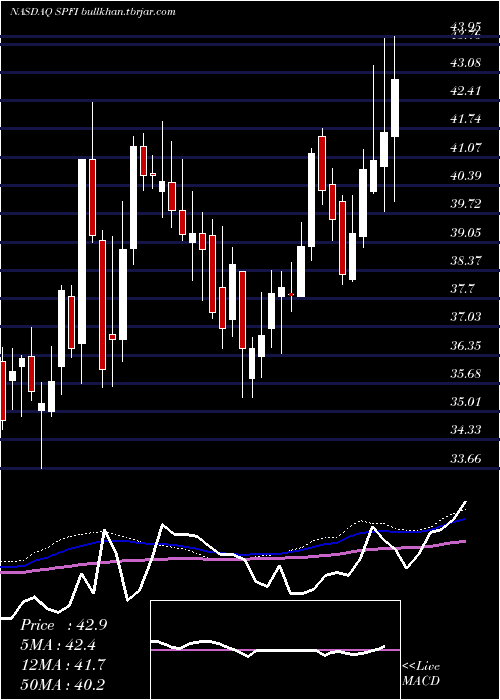Select the 40.39 price axis label
This screenshot has height=700, width=500.
[x=466, y=175]
